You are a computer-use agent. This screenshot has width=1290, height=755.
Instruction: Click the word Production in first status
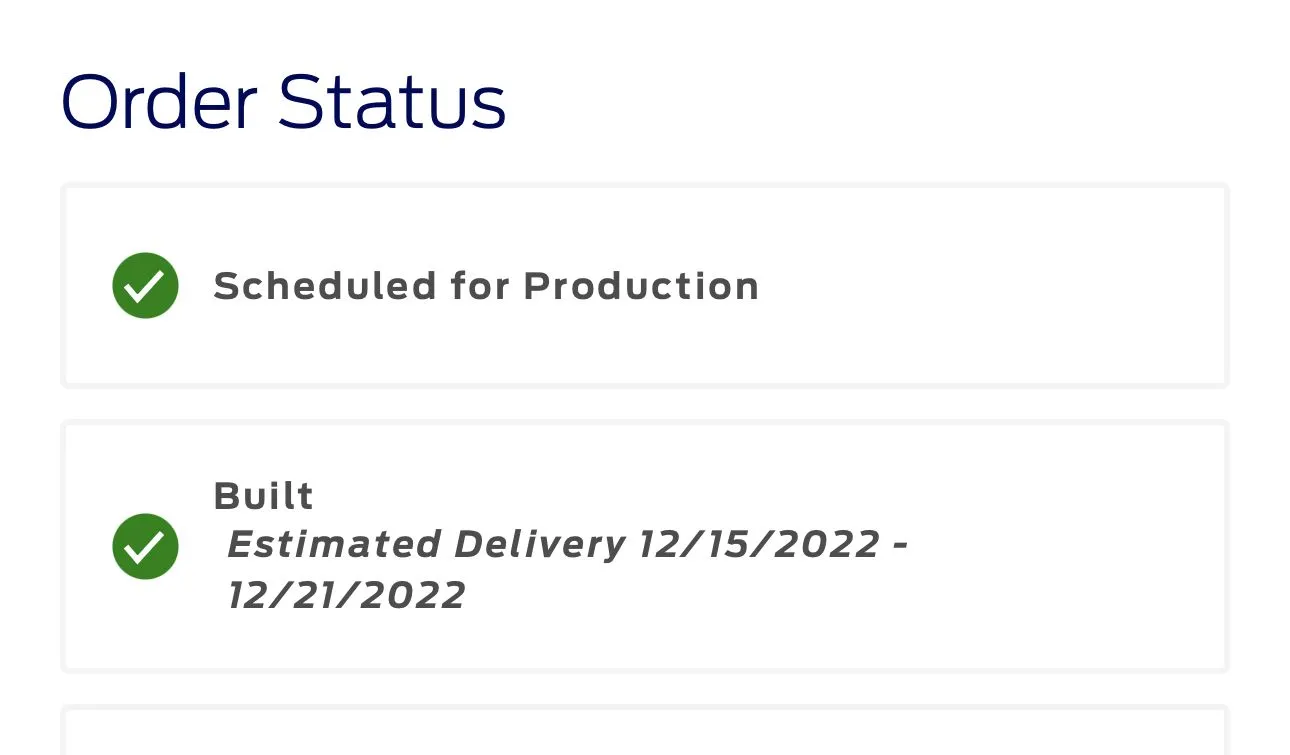pyautogui.click(x=641, y=286)
